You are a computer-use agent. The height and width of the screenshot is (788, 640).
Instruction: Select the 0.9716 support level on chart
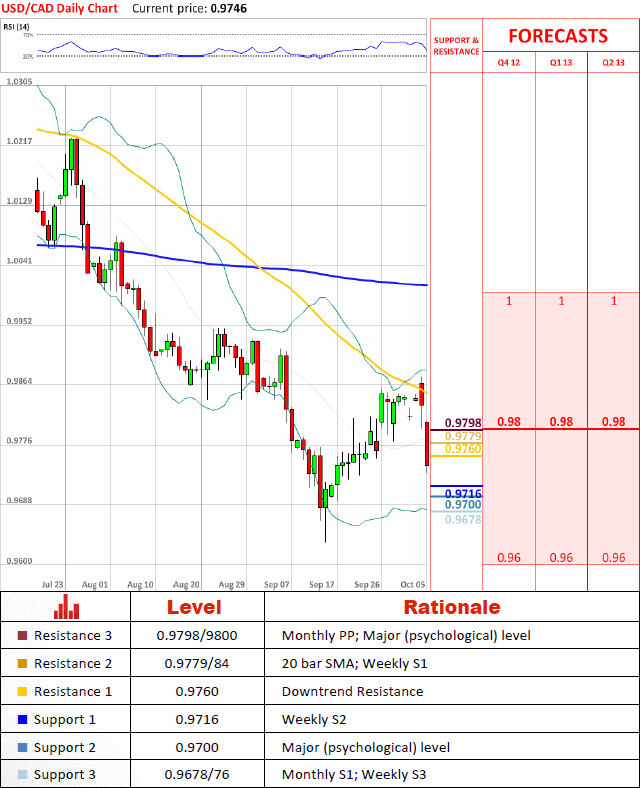[462, 494]
